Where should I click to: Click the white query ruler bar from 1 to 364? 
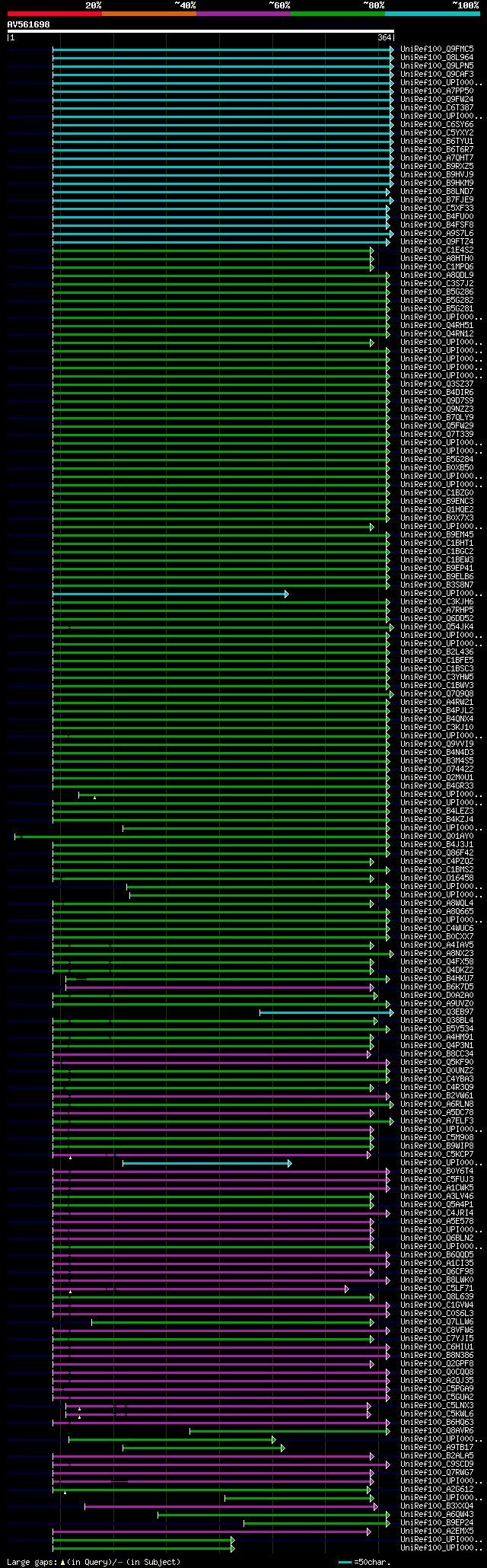click(200, 32)
